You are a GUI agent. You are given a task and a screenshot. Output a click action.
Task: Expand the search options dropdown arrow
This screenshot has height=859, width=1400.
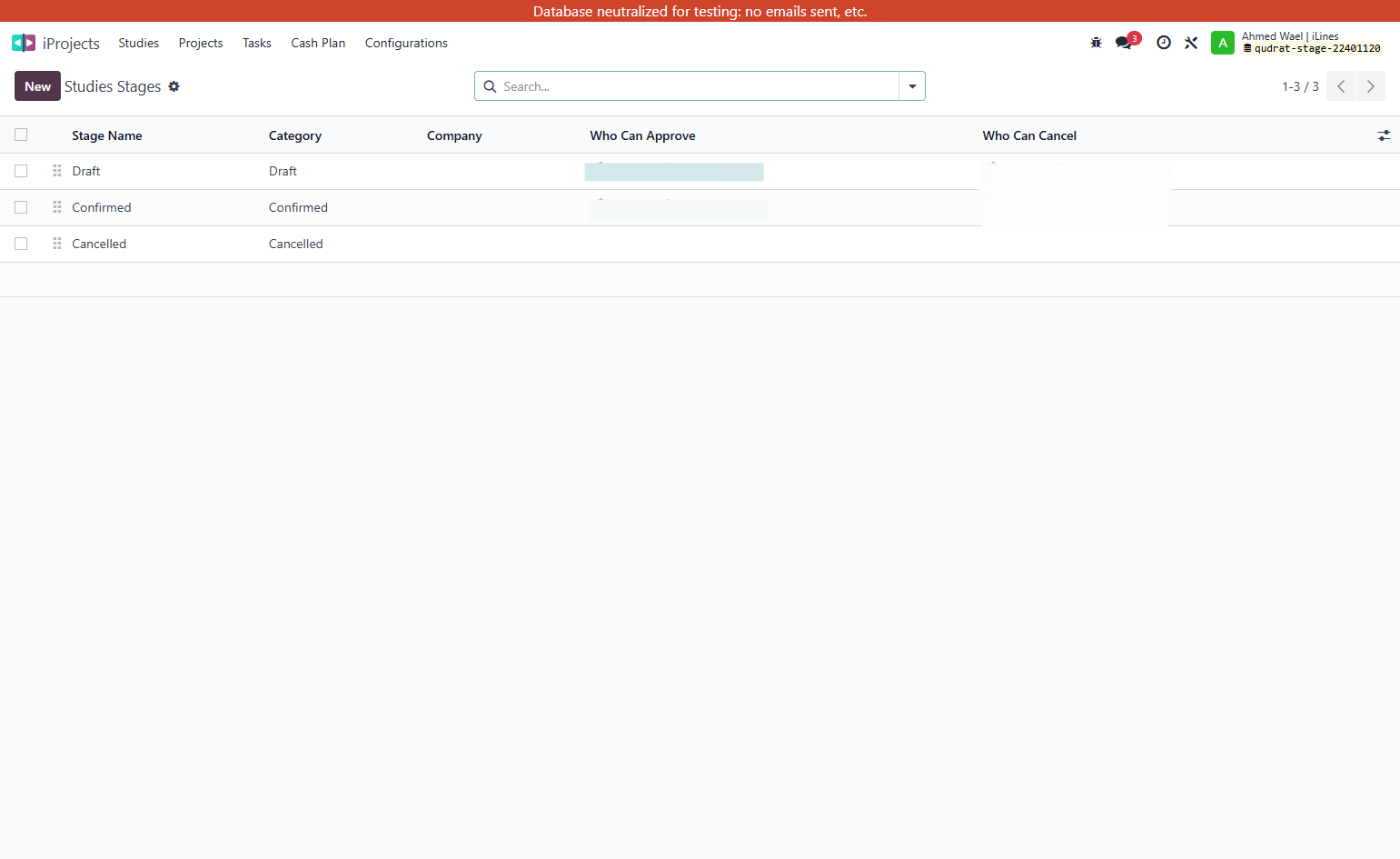click(912, 86)
